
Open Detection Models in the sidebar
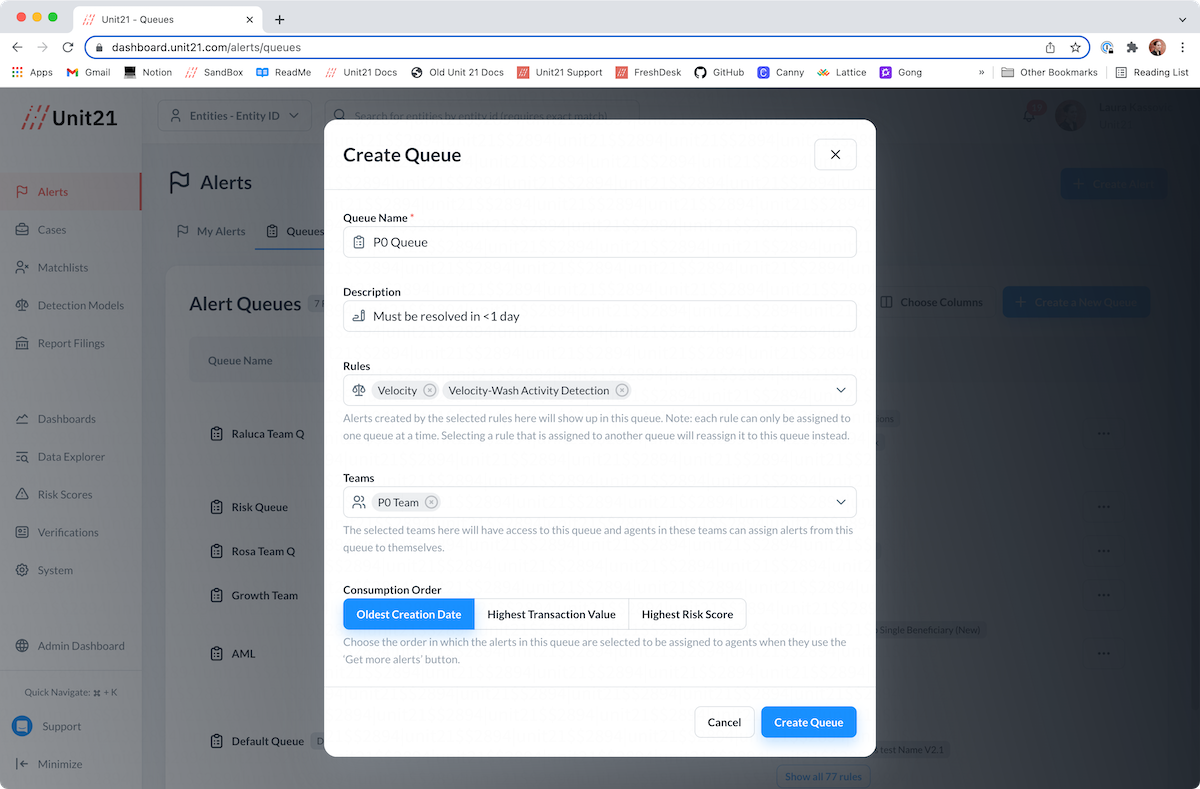point(70,305)
